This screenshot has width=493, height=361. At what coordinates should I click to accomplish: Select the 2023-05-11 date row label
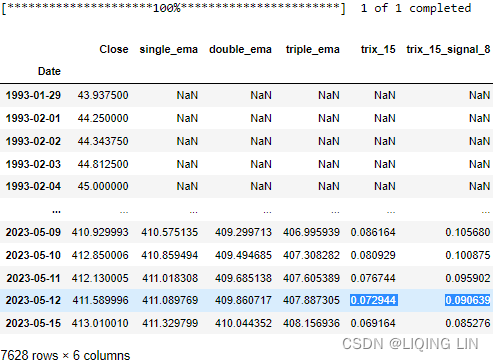pyautogui.click(x=33, y=278)
